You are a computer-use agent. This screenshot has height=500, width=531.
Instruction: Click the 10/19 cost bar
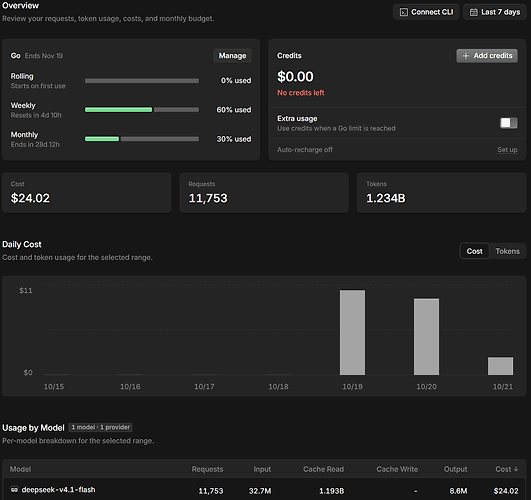coord(352,332)
